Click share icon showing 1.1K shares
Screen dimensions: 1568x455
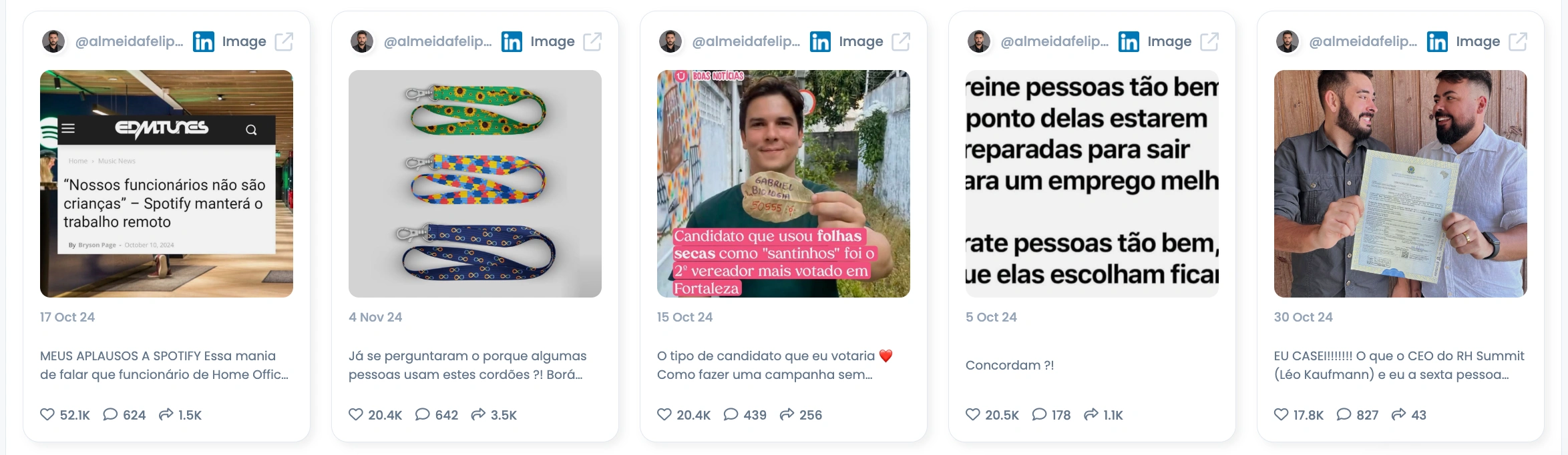click(x=1091, y=414)
